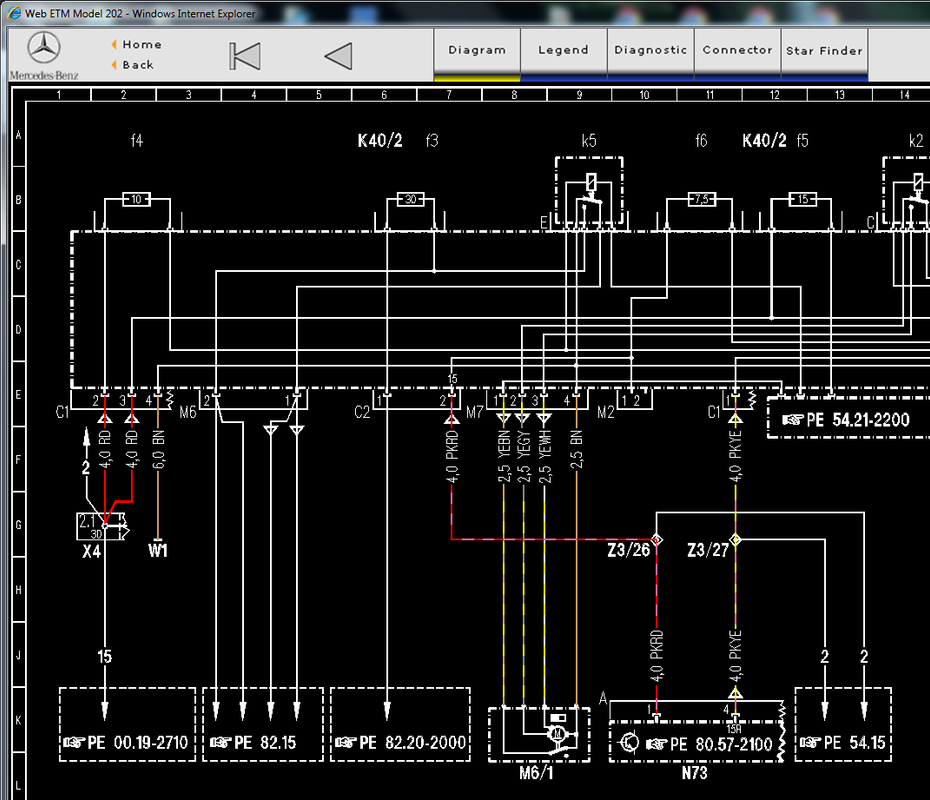Viewport: 930px width, 800px height.
Task: Select the k5 relay symbol
Action: 589,191
